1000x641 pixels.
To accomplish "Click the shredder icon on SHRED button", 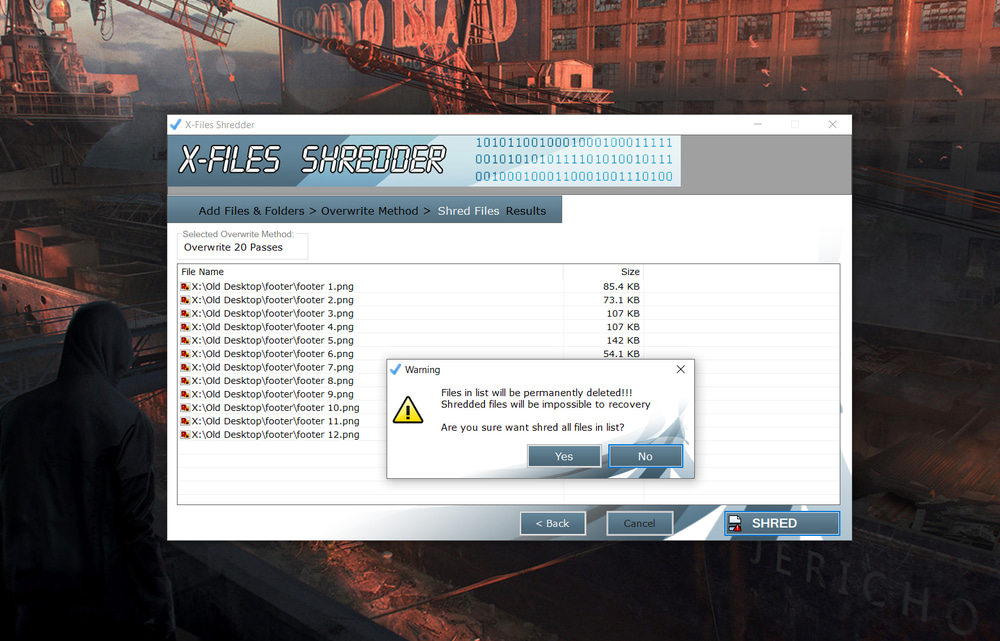I will pos(735,523).
